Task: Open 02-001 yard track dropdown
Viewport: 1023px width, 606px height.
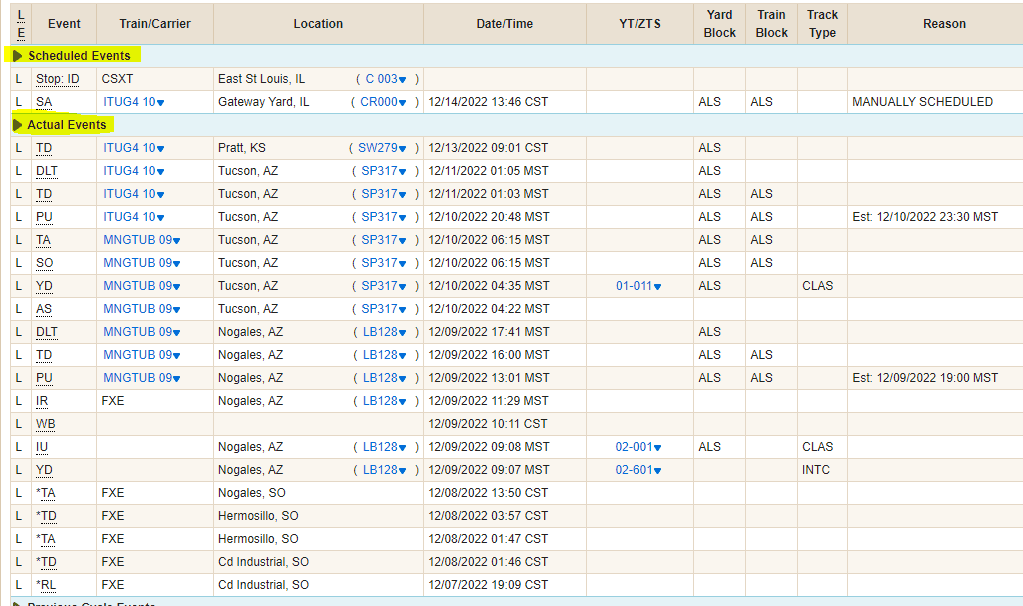Action: pos(638,447)
